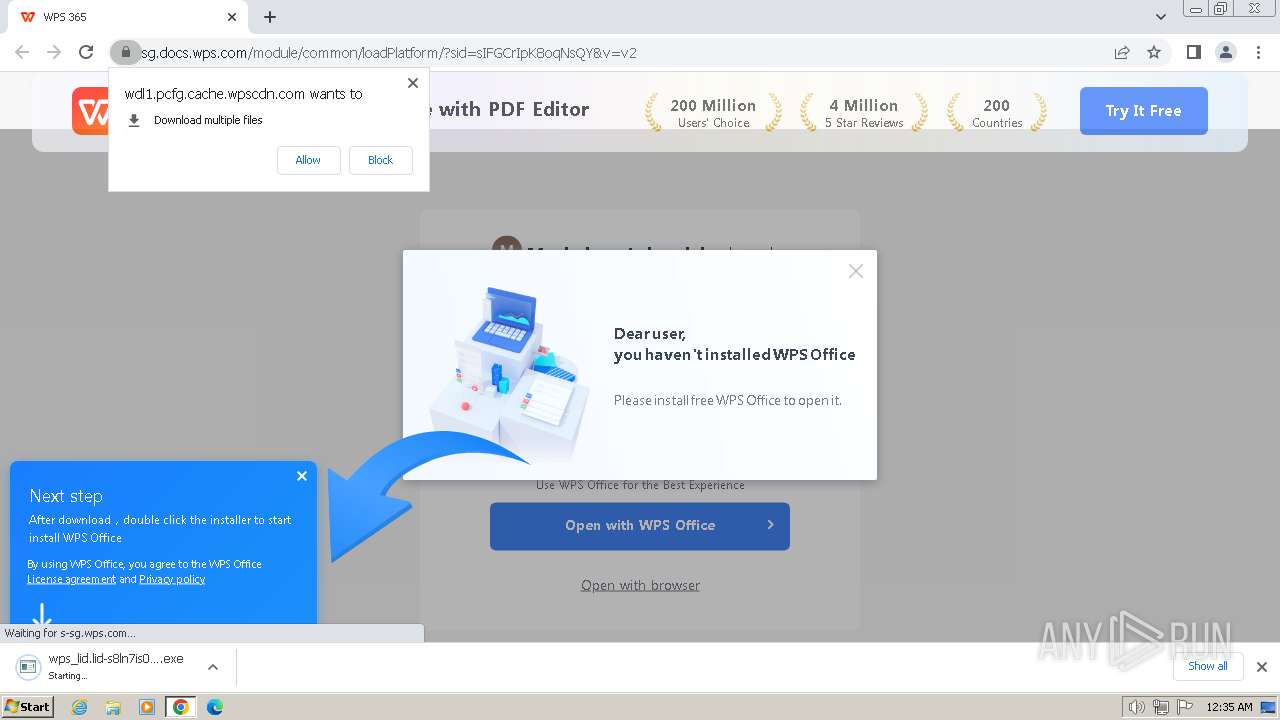Click the WPS logo in banner
This screenshot has height=720, width=1280.
pyautogui.click(x=91, y=111)
